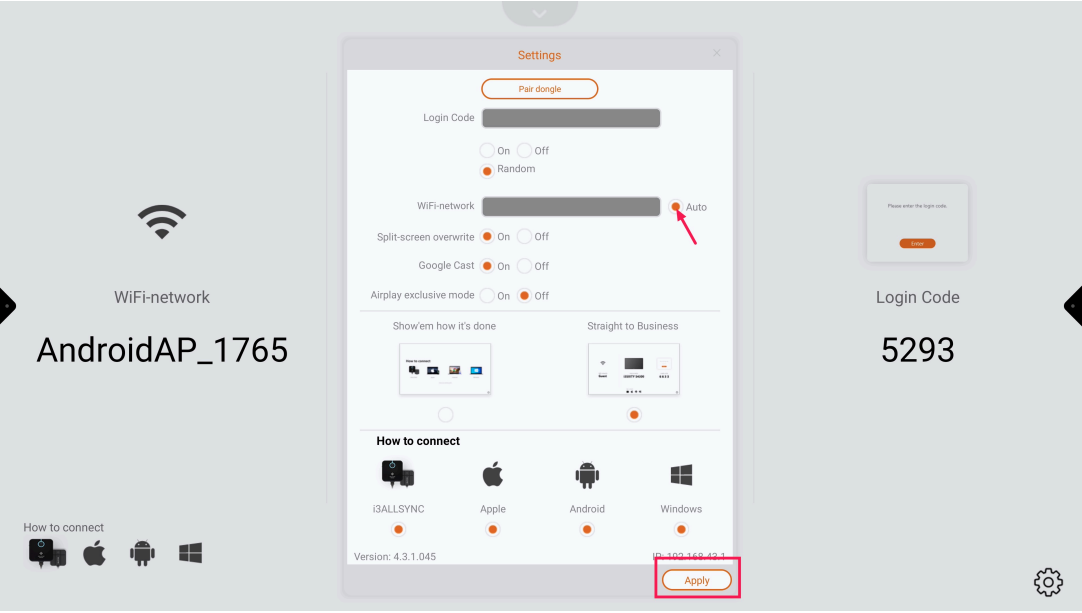This screenshot has width=1082, height=613.
Task: Select the Apple icon at bottom-left corner
Action: (x=95, y=553)
